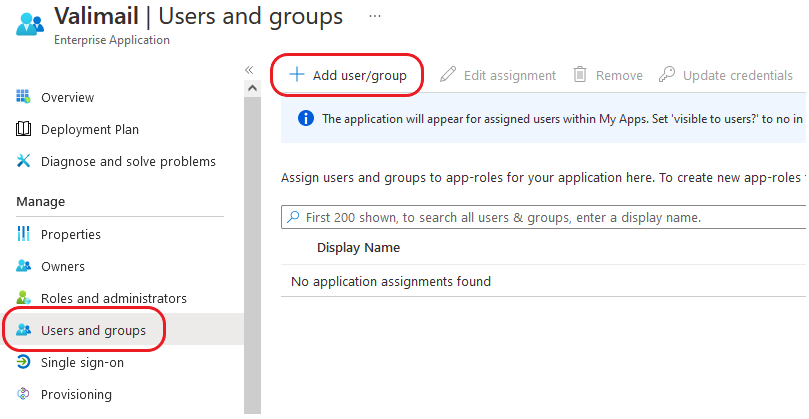Click the Overview grid icon
Viewport: 809px width, 419px height.
(23, 96)
